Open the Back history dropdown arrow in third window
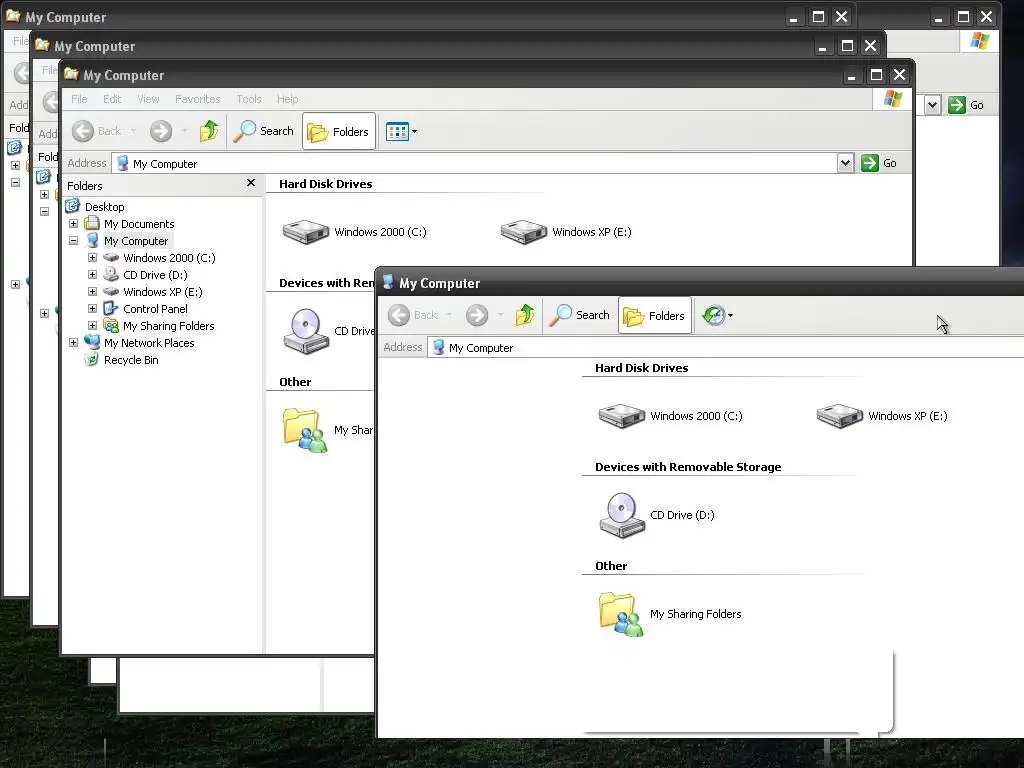Viewport: 1024px width, 768px height. point(133,131)
